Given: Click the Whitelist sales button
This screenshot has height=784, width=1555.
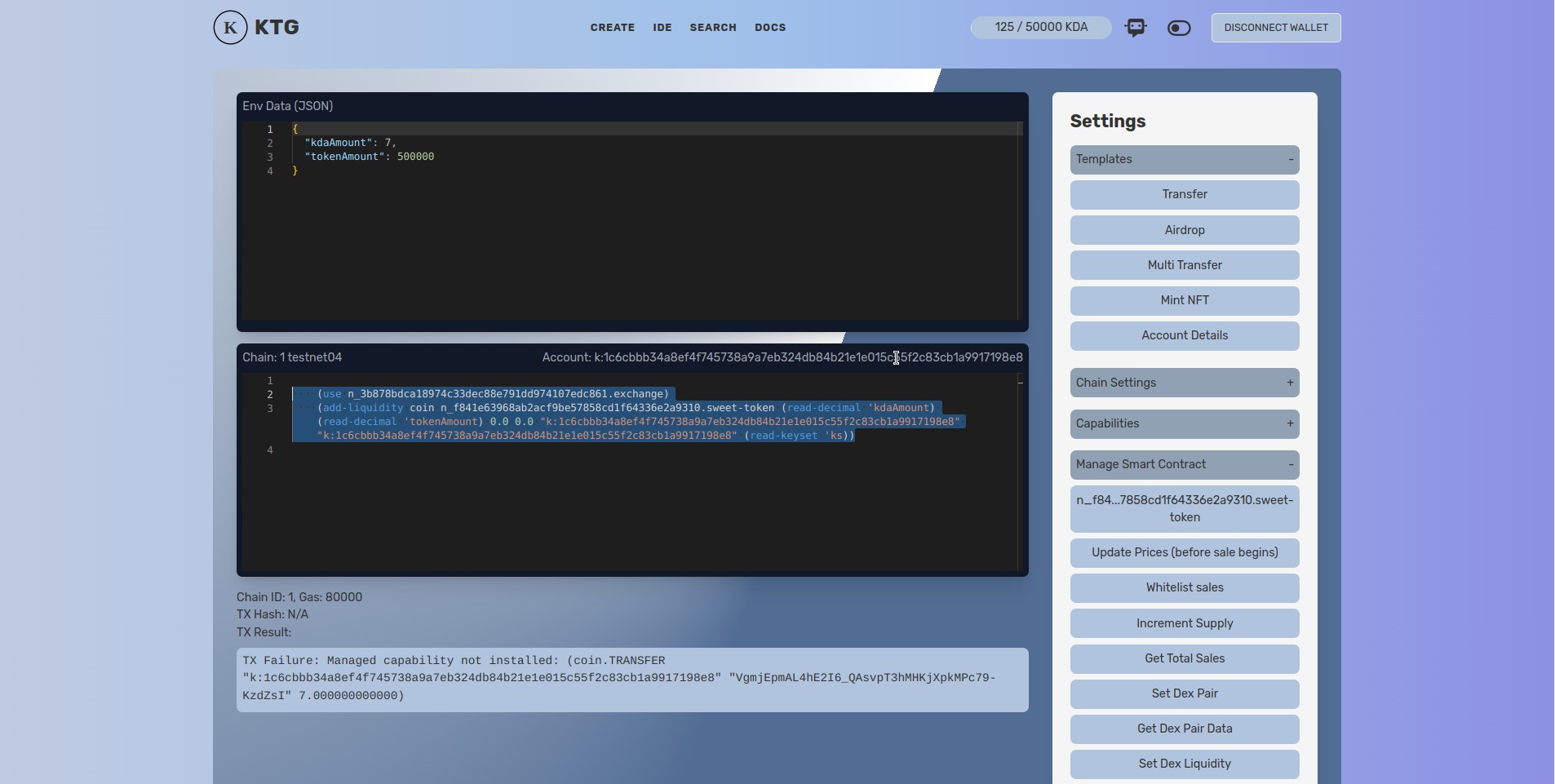Looking at the screenshot, I should (1185, 587).
